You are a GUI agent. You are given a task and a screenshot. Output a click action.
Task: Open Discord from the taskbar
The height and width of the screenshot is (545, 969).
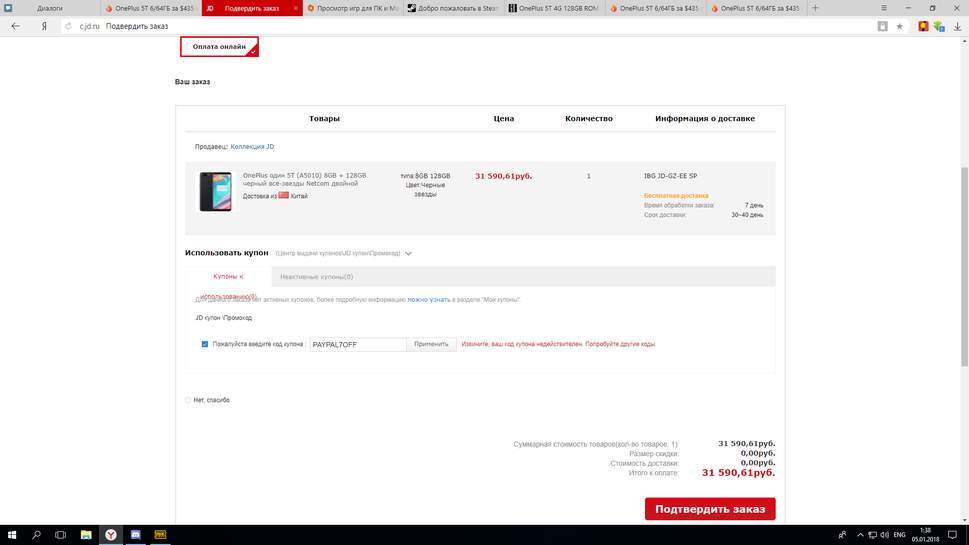coord(135,534)
